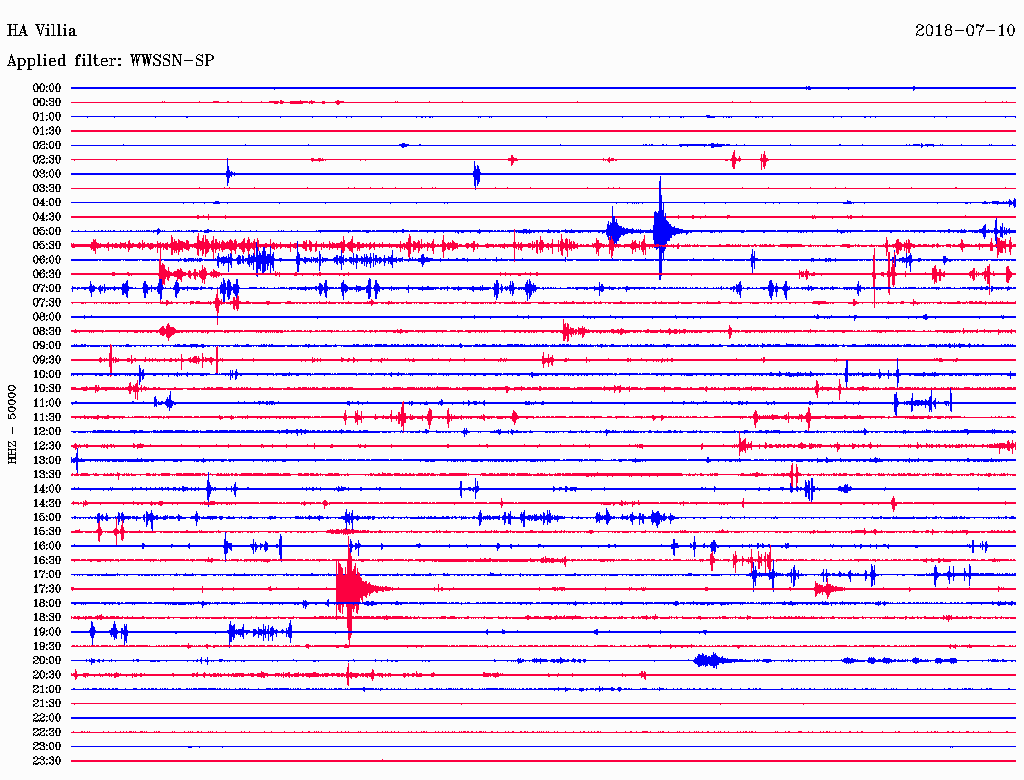Select the 10:30 time label
This screenshot has width=1024, height=780.
(47, 389)
